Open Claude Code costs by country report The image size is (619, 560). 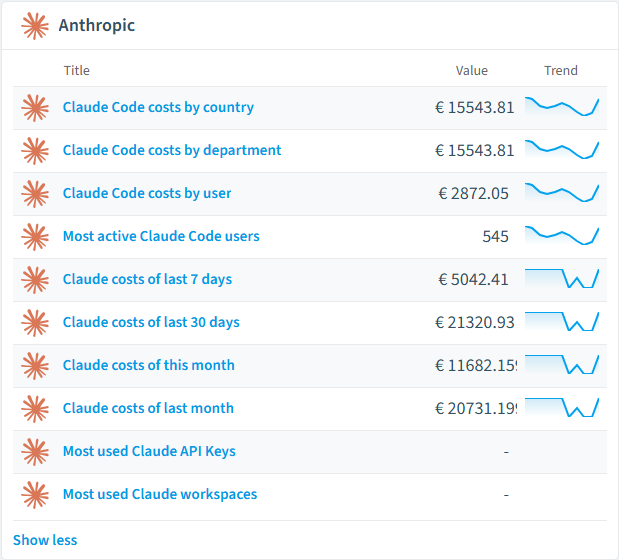pyautogui.click(x=158, y=107)
